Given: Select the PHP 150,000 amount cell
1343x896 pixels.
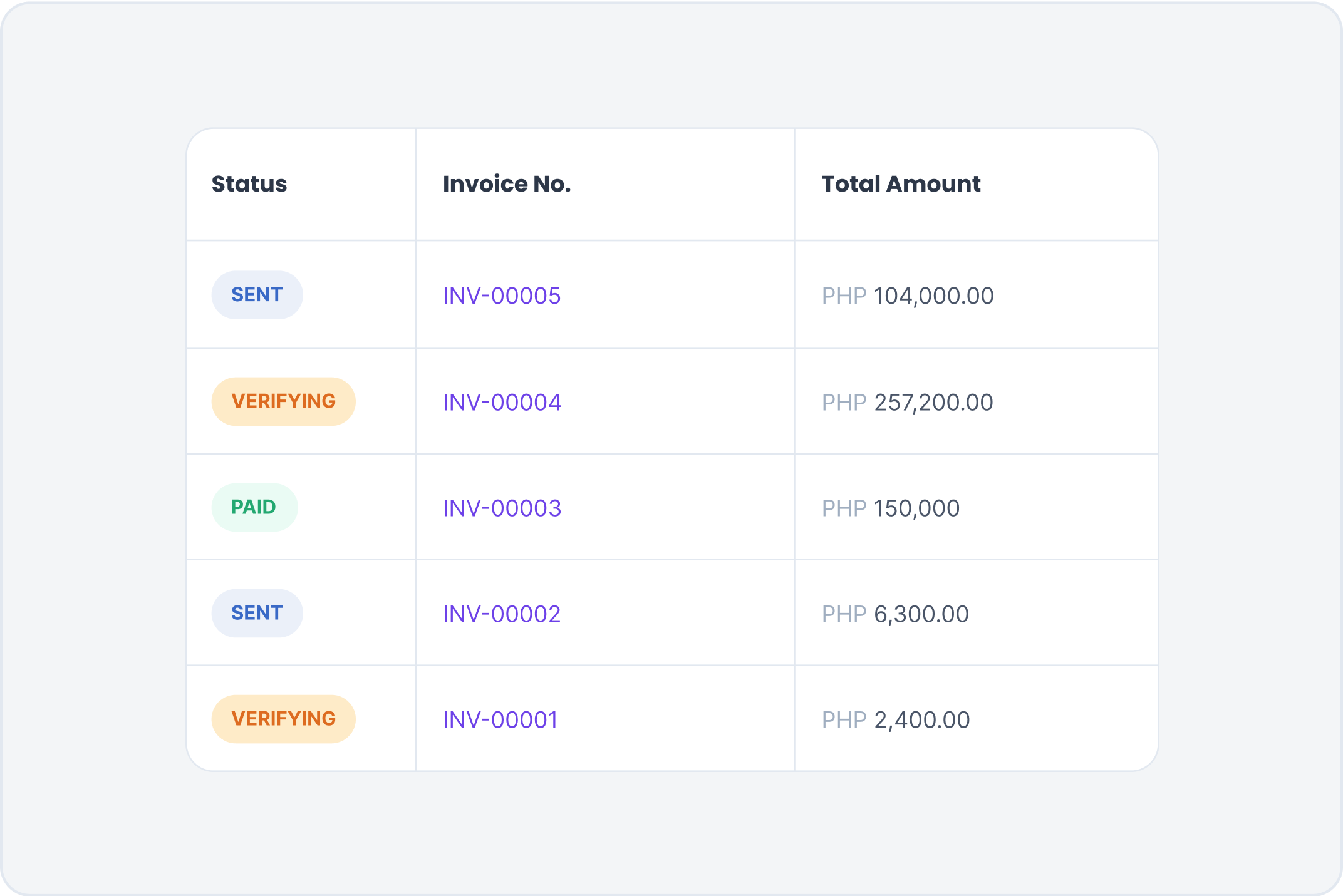Looking at the screenshot, I should click(x=890, y=508).
